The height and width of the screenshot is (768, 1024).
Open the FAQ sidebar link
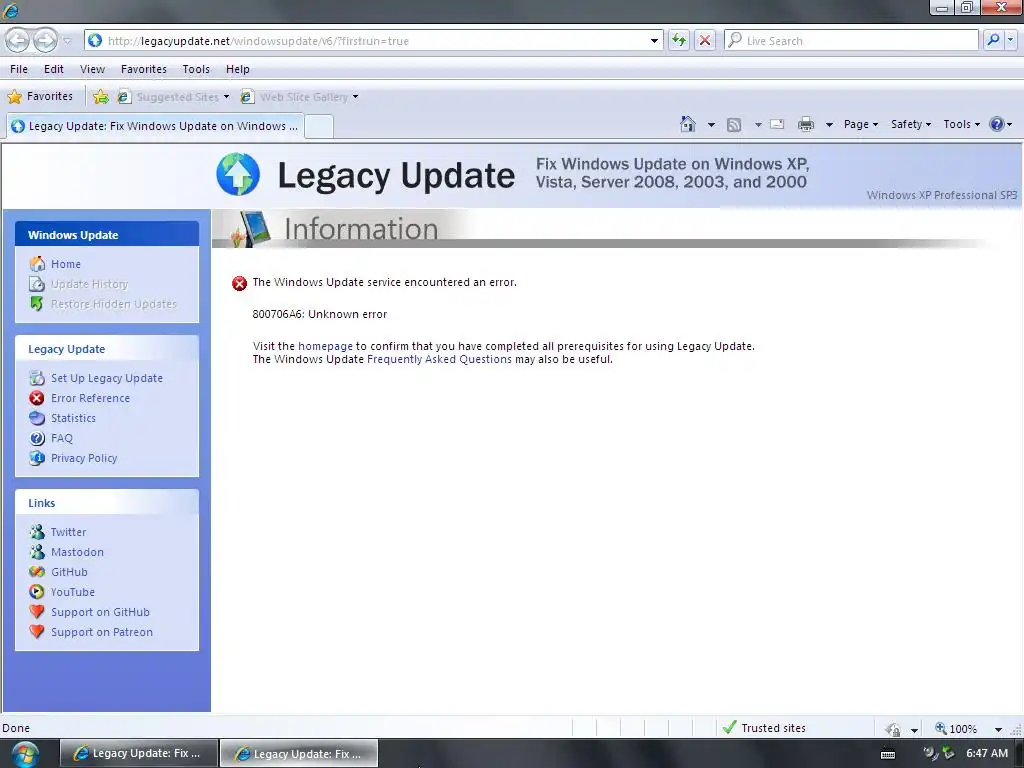62,438
